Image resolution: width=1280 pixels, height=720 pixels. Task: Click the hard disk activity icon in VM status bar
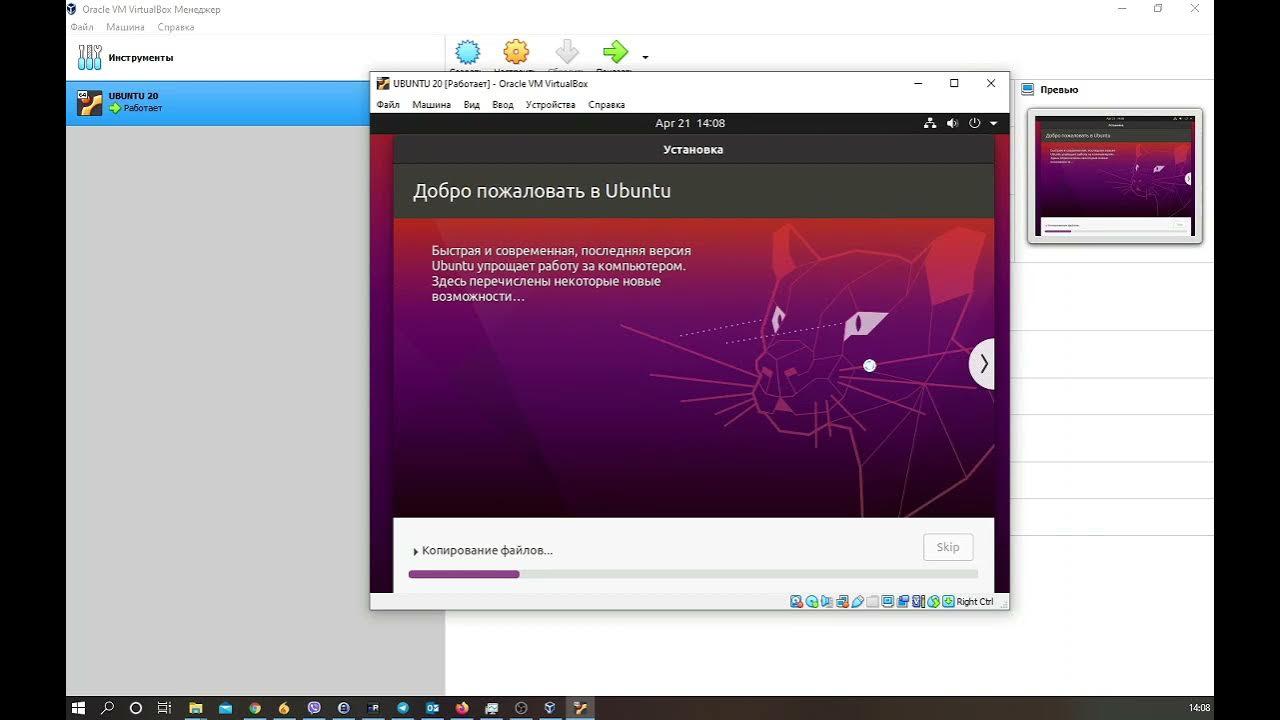pyautogui.click(x=797, y=602)
